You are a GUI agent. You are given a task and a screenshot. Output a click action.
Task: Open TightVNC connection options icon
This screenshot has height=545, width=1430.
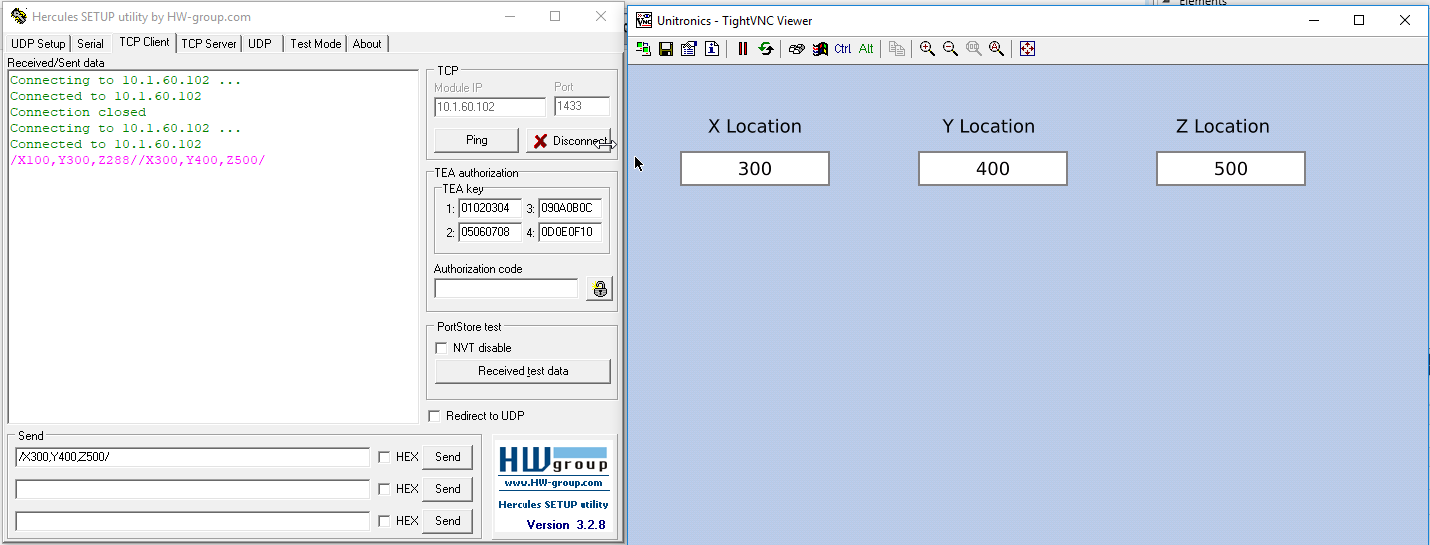(x=688, y=49)
